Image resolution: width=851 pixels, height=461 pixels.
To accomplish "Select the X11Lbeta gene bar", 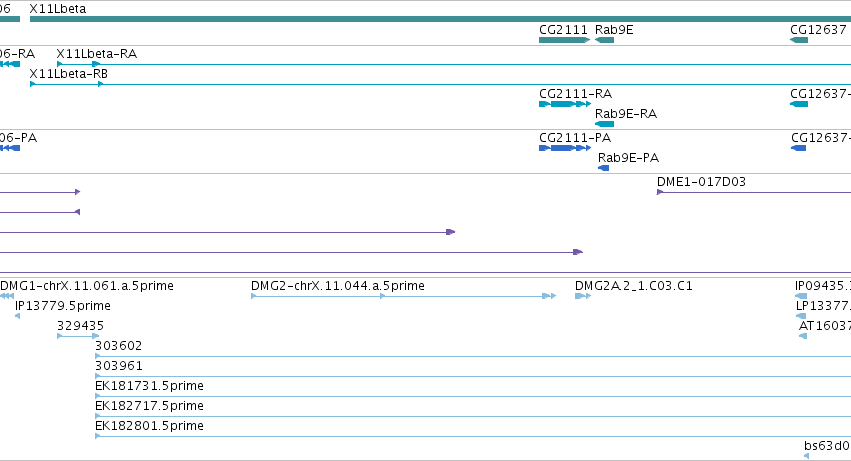I will (440, 19).
